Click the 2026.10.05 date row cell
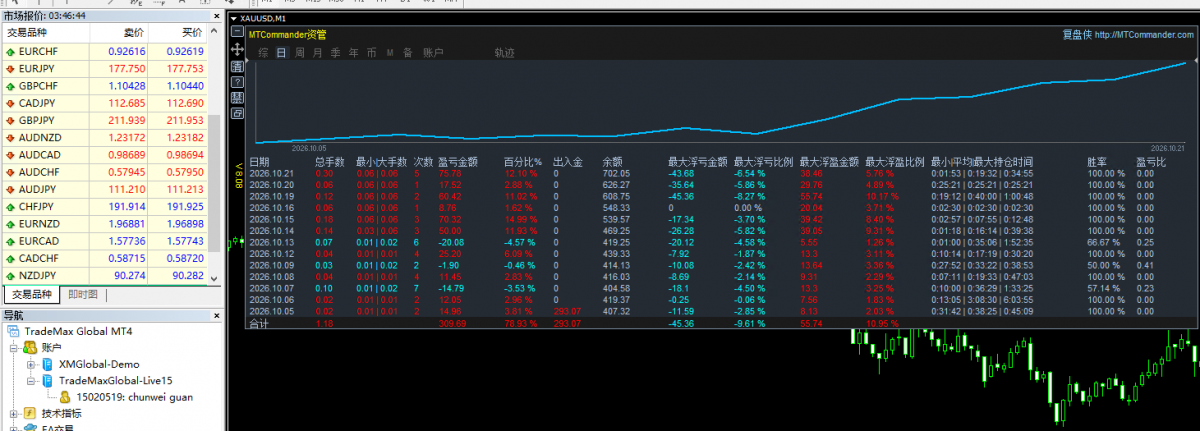 click(x=271, y=311)
